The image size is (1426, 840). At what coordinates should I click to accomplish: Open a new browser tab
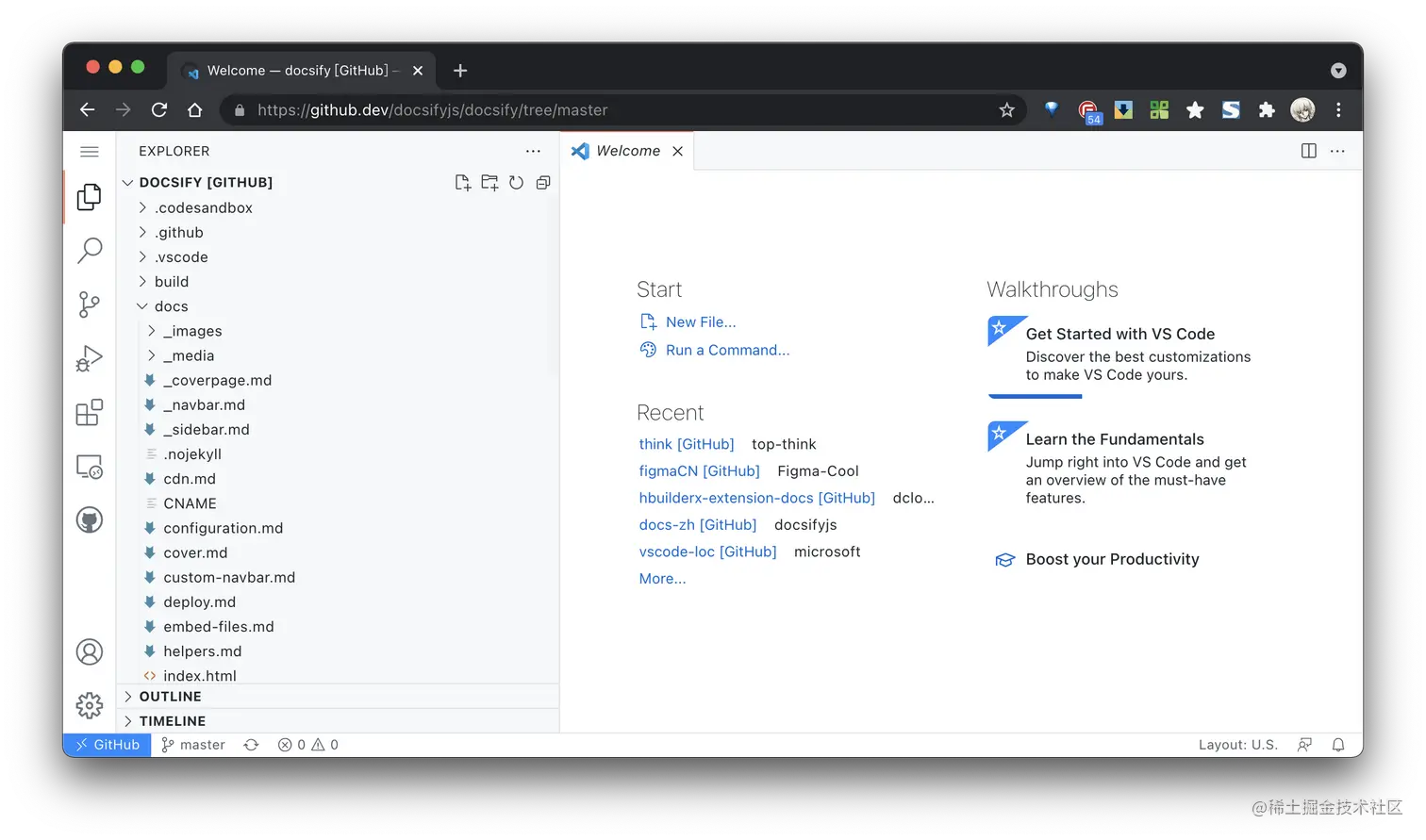[x=460, y=71]
